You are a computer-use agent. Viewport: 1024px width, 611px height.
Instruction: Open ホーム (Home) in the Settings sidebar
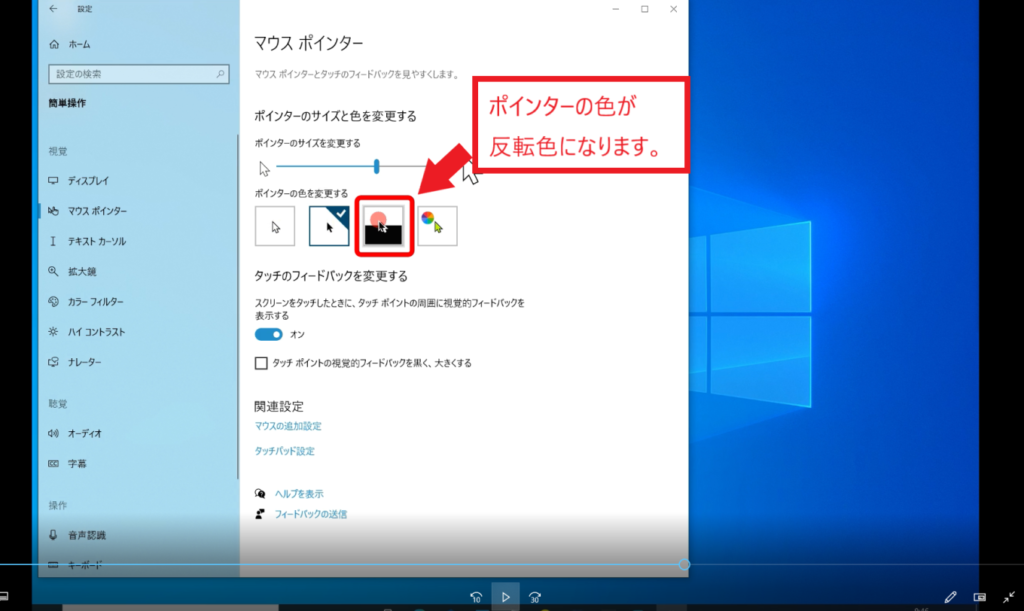click(x=79, y=45)
